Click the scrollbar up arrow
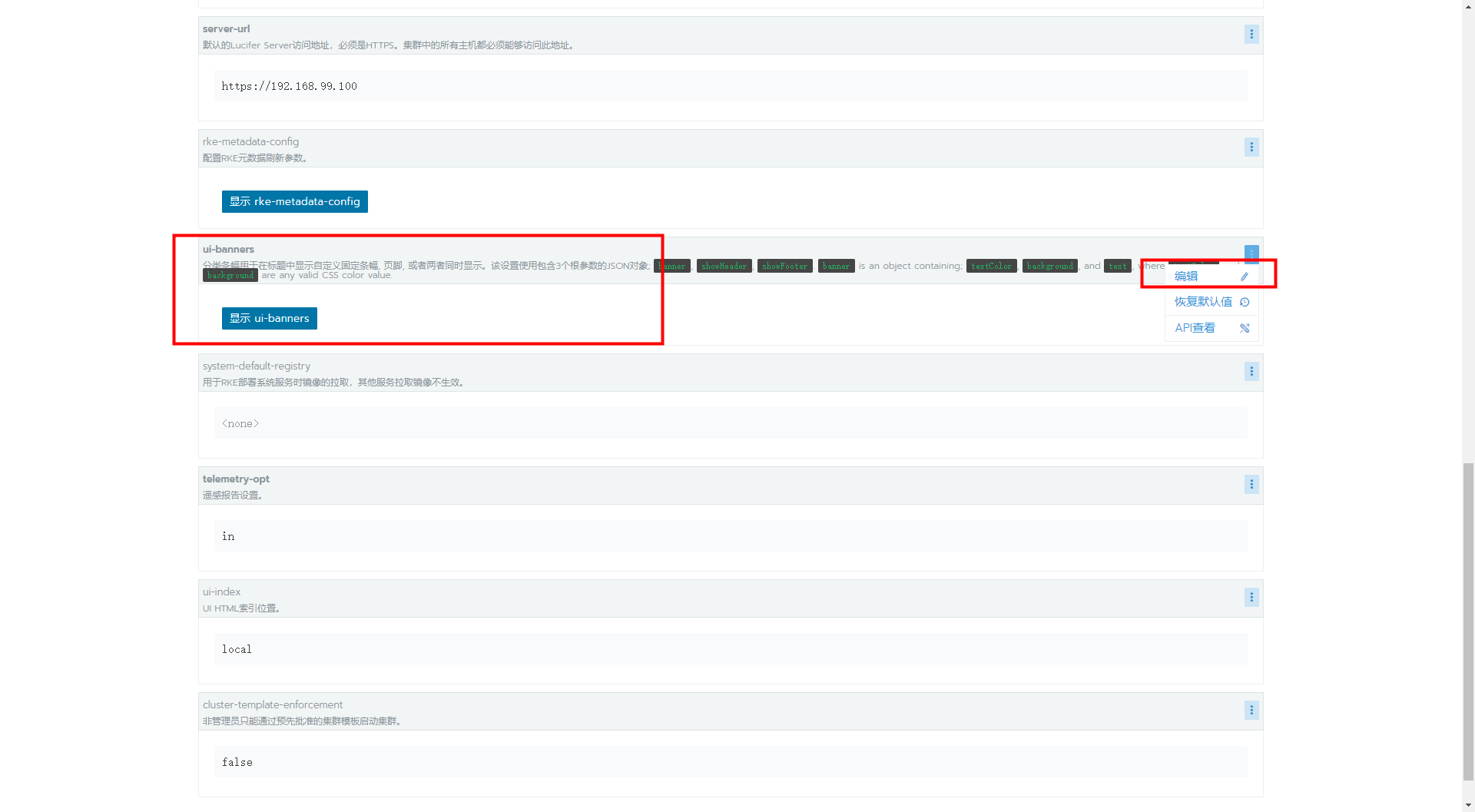This screenshot has width=1475, height=812. (1468, 5)
